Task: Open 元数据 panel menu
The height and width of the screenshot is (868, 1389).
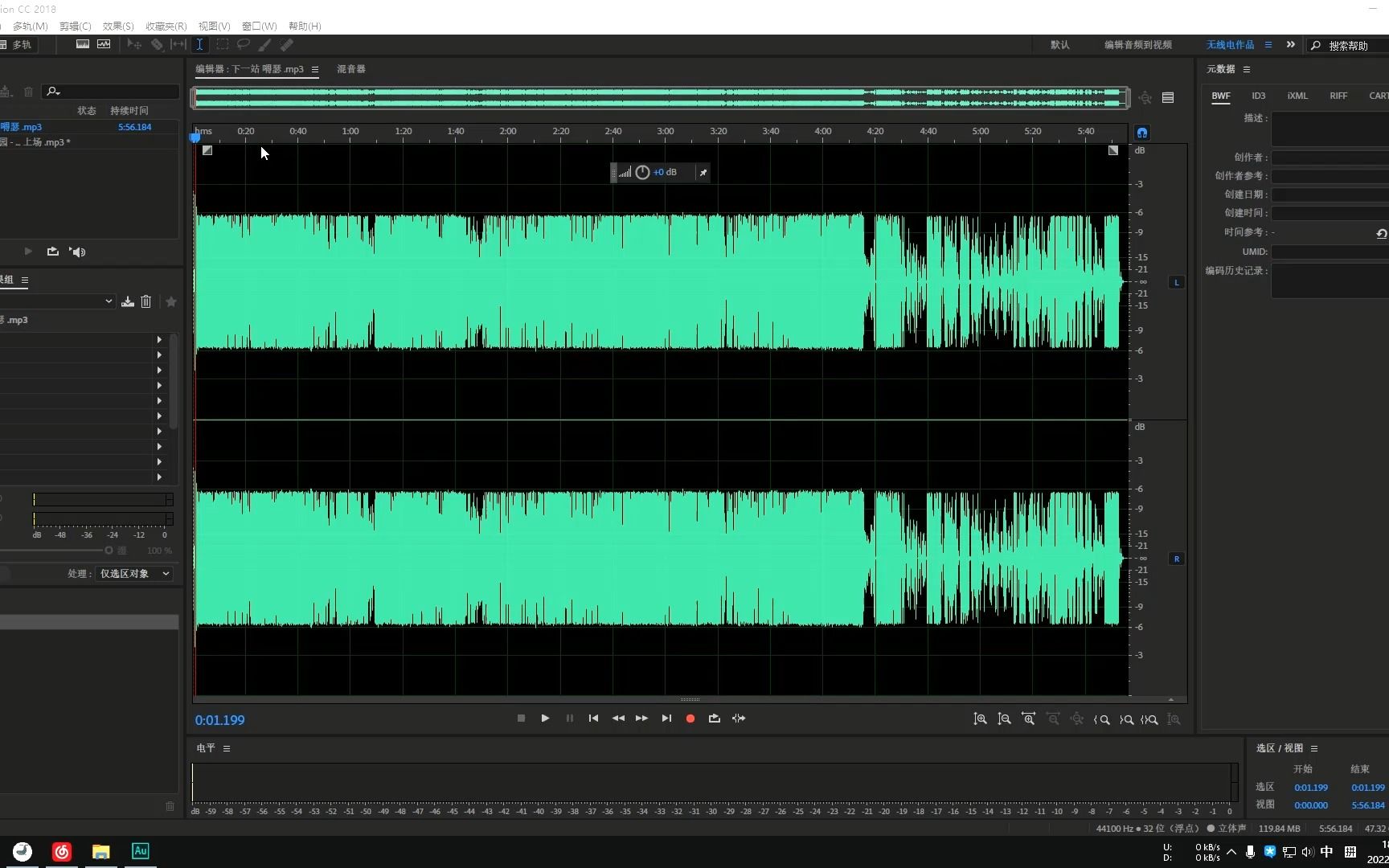Action: pos(1247,70)
